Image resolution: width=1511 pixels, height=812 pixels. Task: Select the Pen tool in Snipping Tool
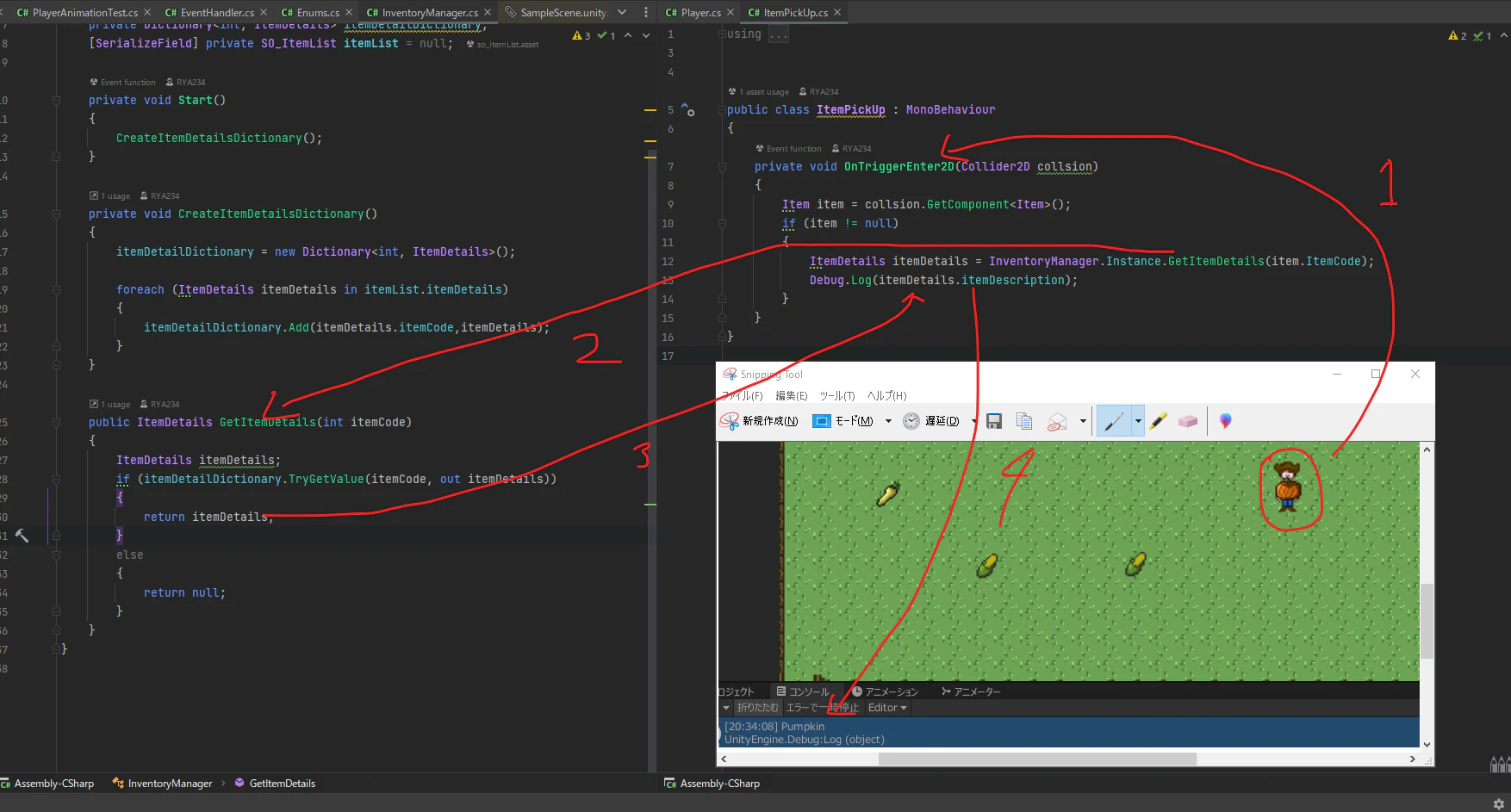1114,421
